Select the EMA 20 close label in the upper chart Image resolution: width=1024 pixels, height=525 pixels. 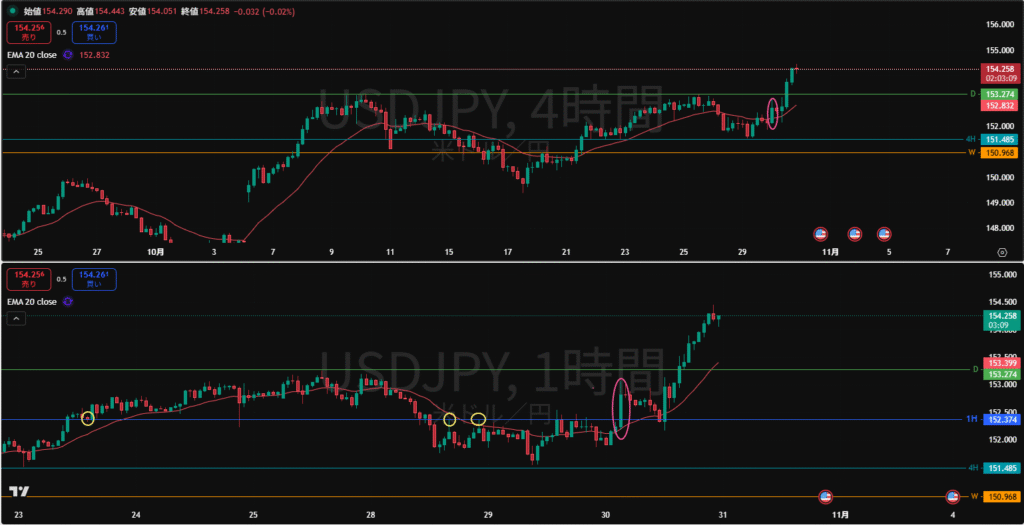click(32, 55)
